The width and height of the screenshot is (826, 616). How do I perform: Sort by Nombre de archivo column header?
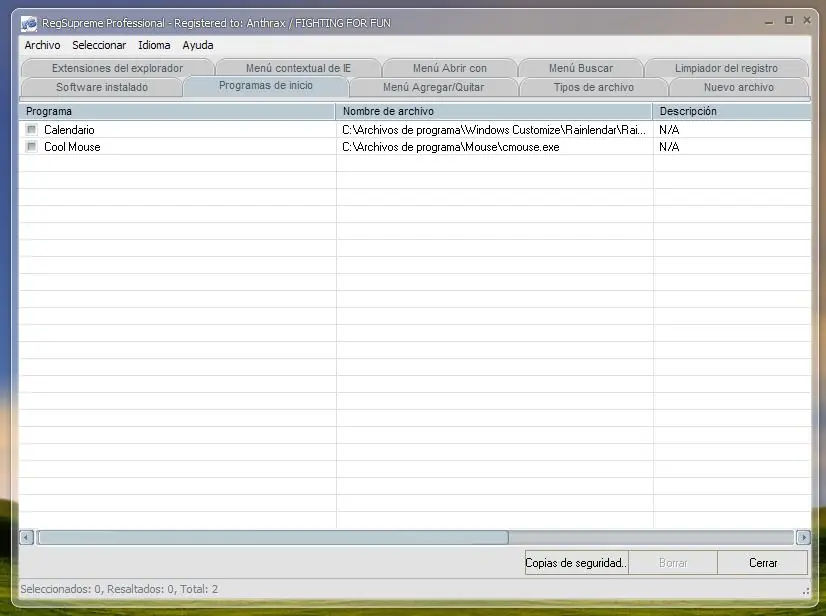494,111
